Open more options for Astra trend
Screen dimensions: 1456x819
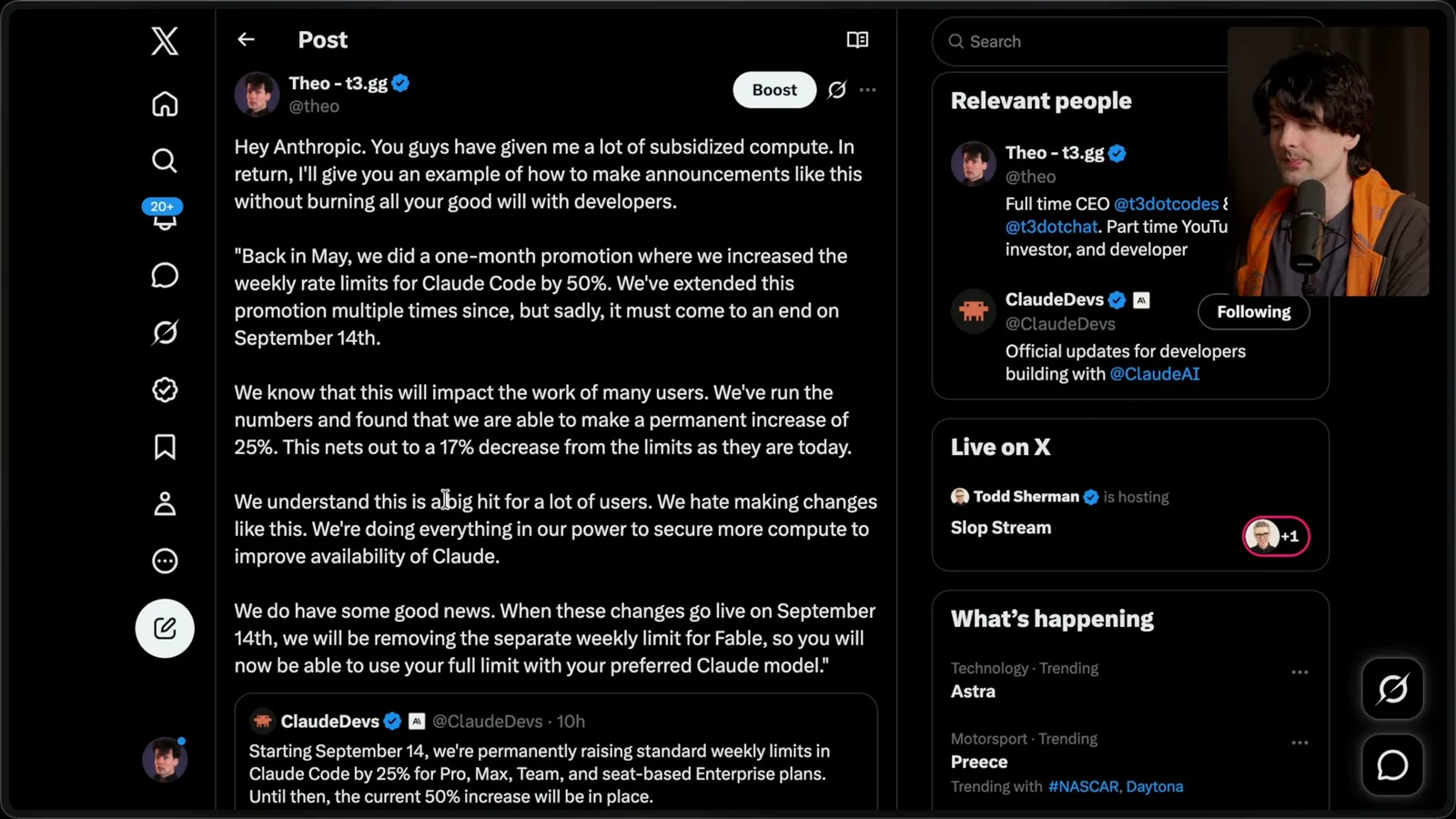click(x=1299, y=672)
